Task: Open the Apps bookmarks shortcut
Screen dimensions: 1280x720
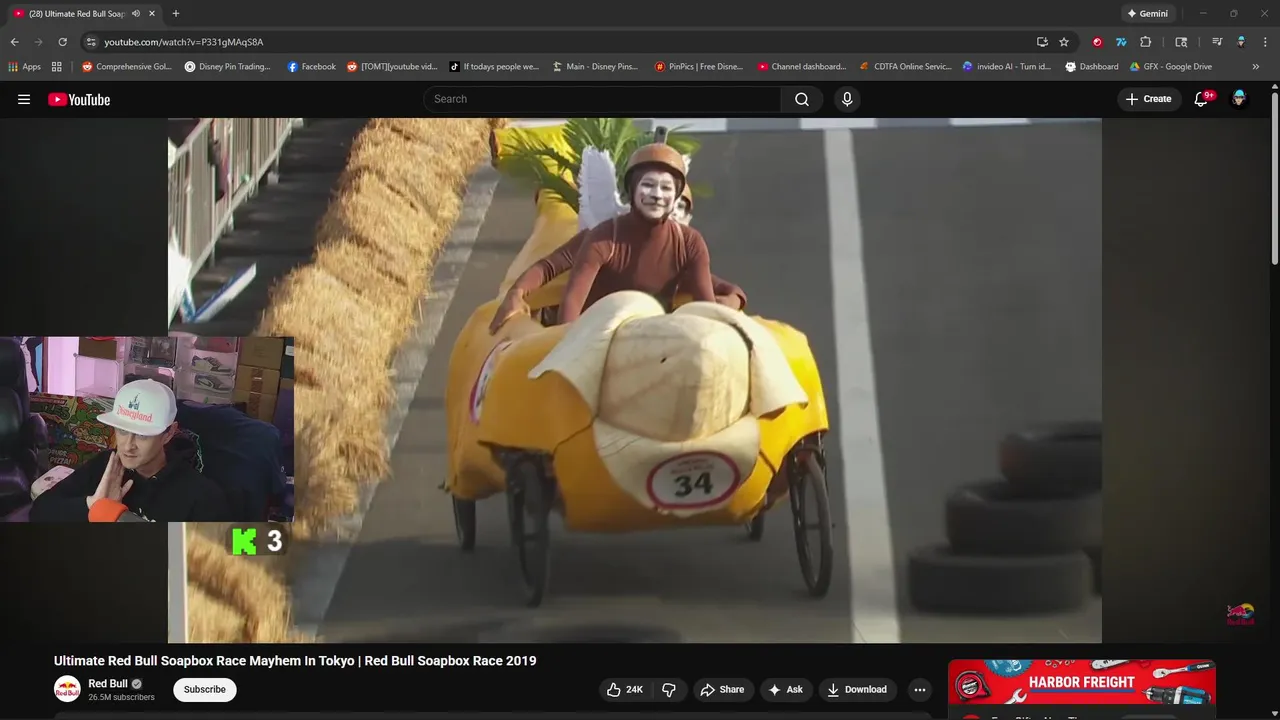Action: [x=25, y=67]
